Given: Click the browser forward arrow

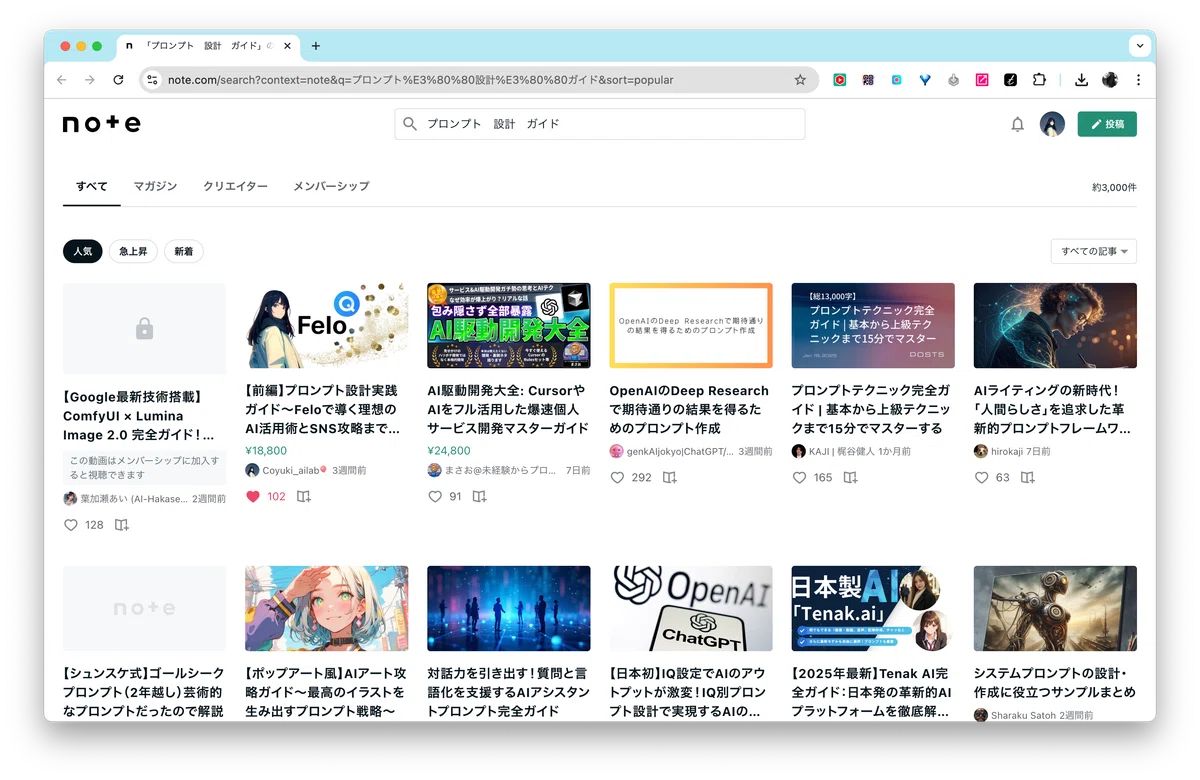Looking at the screenshot, I should [x=90, y=80].
